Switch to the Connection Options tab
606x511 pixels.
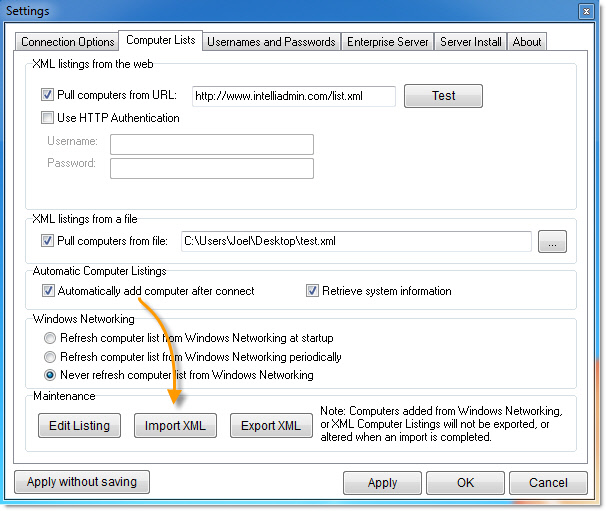pyautogui.click(x=67, y=42)
